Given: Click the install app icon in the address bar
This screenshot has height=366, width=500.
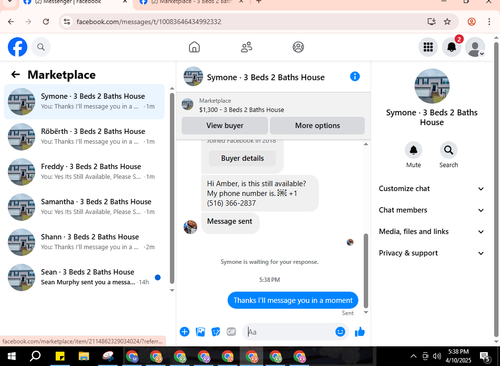Looking at the screenshot, I should (x=431, y=22).
